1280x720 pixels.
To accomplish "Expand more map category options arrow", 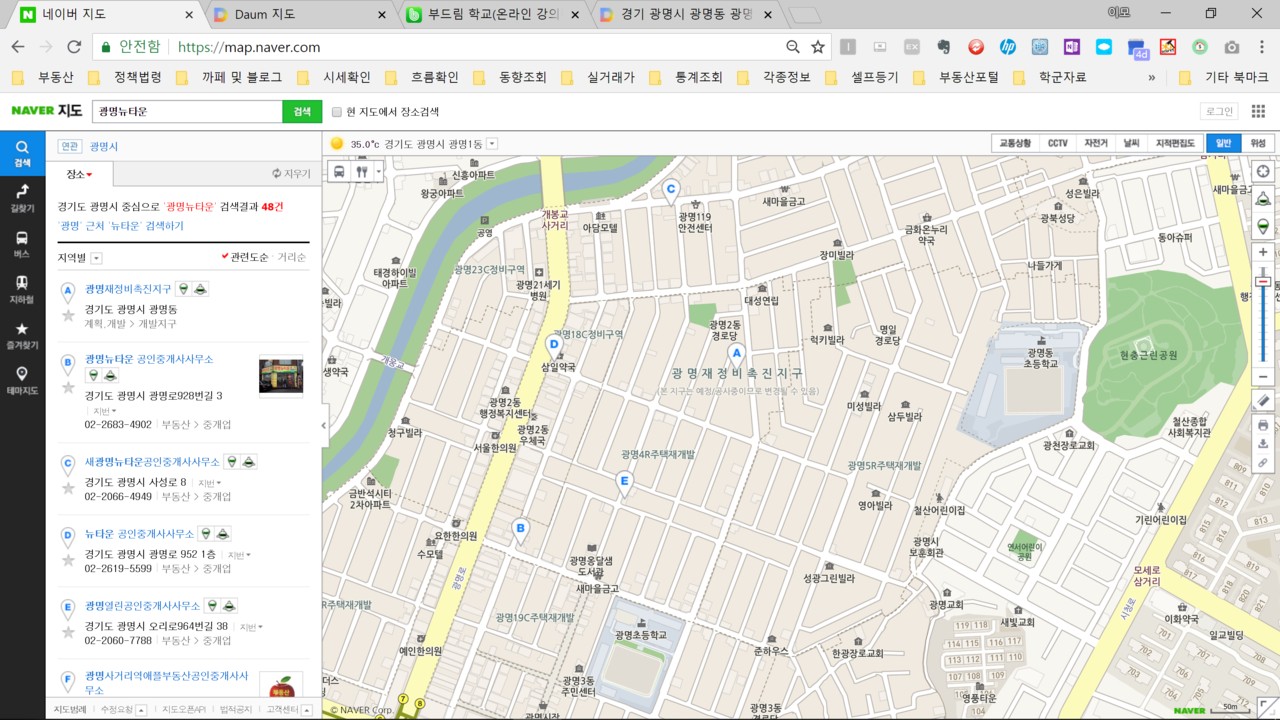I will coord(378,171).
